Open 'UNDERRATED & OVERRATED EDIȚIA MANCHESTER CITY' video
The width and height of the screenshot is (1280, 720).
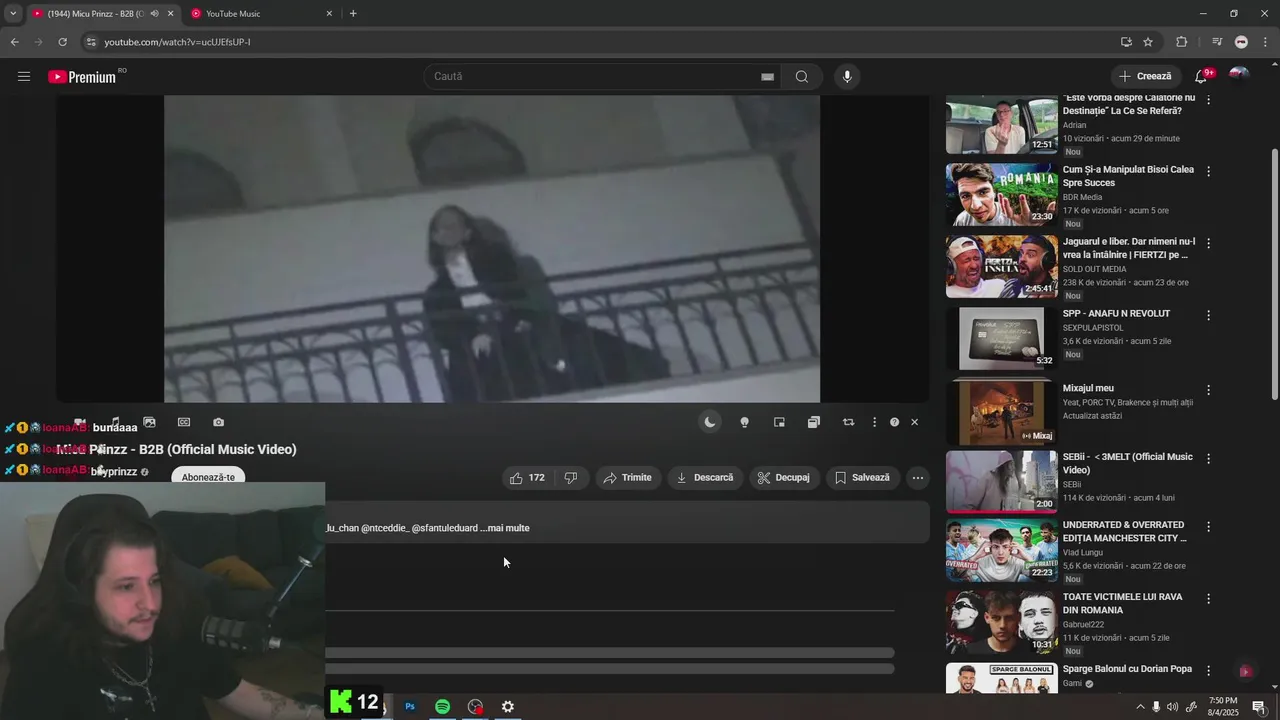[1125, 531]
